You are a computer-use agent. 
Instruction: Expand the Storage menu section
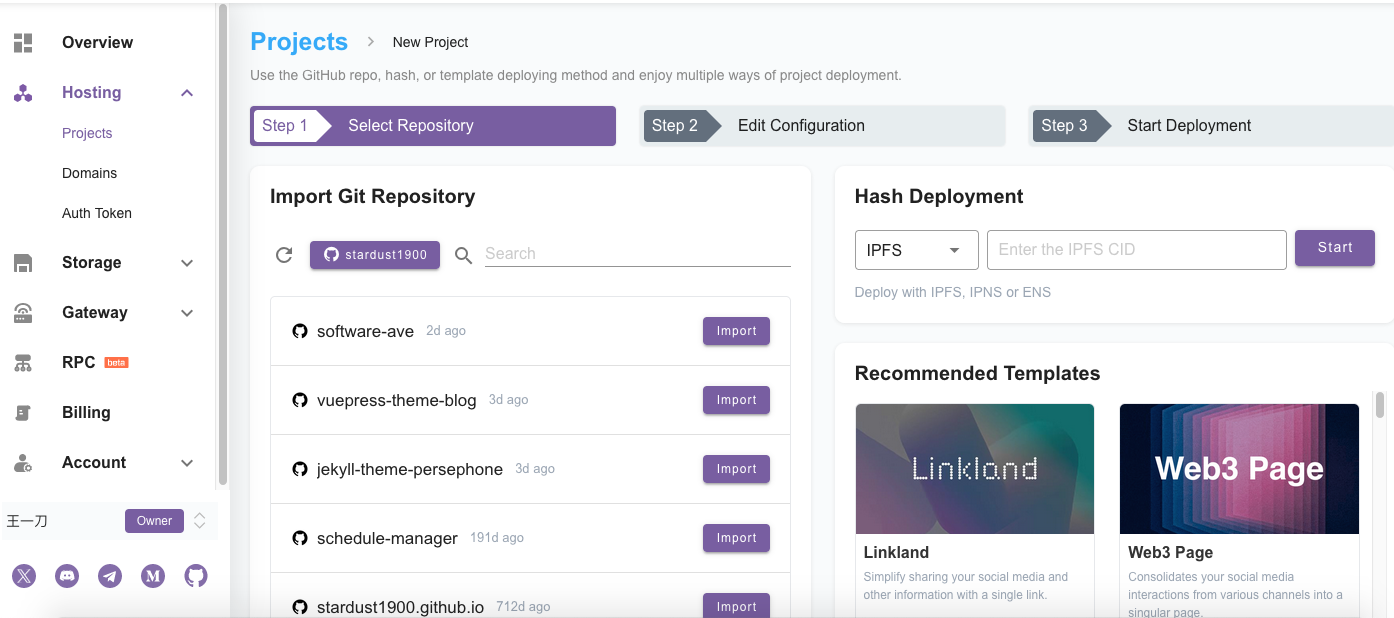(x=186, y=263)
